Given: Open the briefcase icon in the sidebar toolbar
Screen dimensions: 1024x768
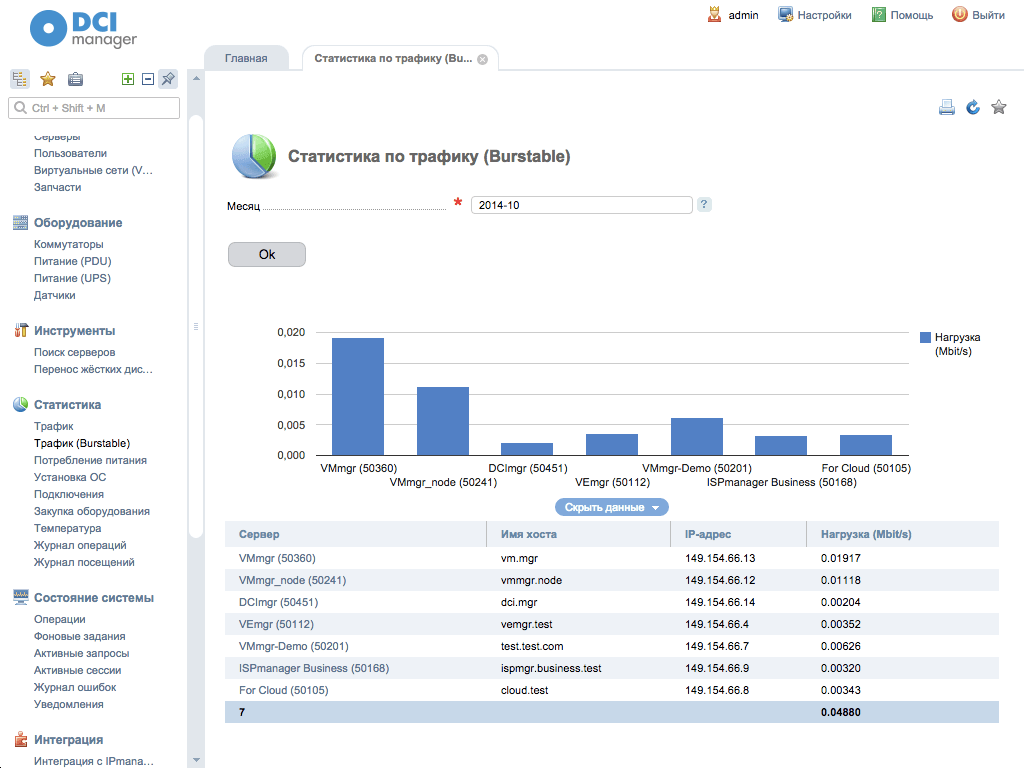Looking at the screenshot, I should 75,78.
